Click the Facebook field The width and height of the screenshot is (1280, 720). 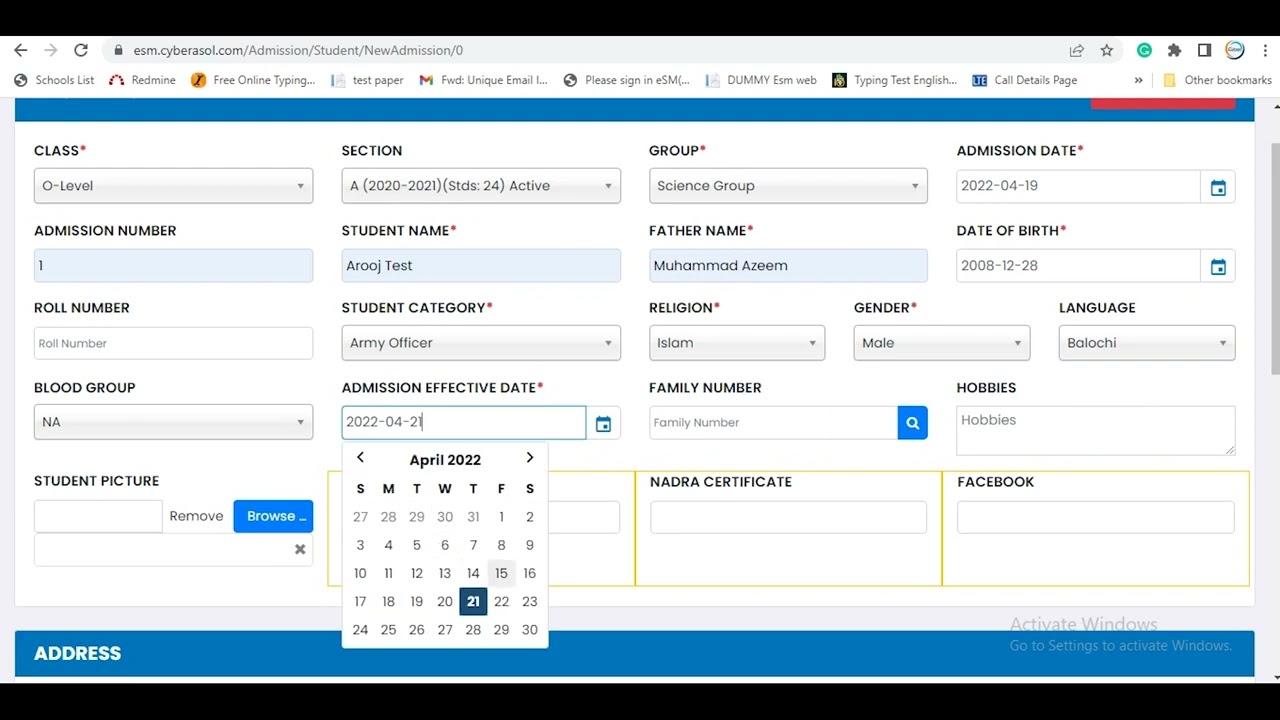click(x=1096, y=517)
